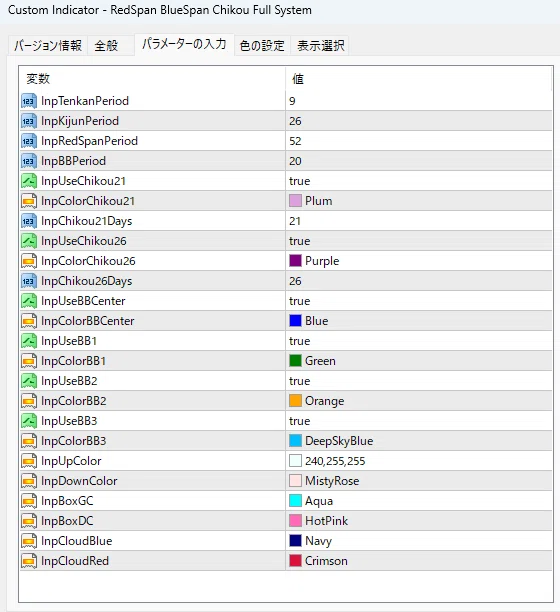Select the InpBoxGC variable name

coord(67,501)
